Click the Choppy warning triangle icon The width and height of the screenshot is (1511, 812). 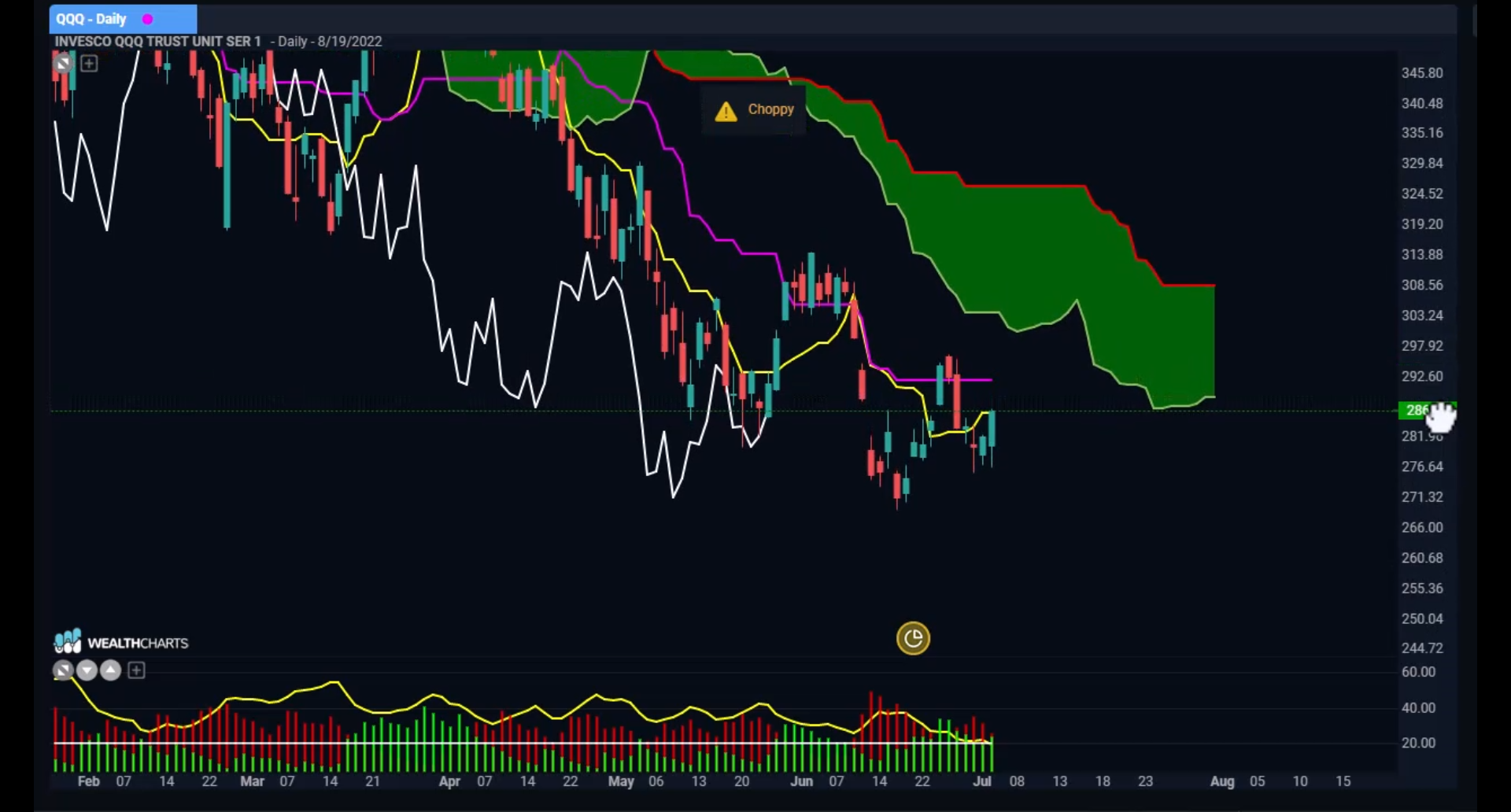tap(726, 111)
